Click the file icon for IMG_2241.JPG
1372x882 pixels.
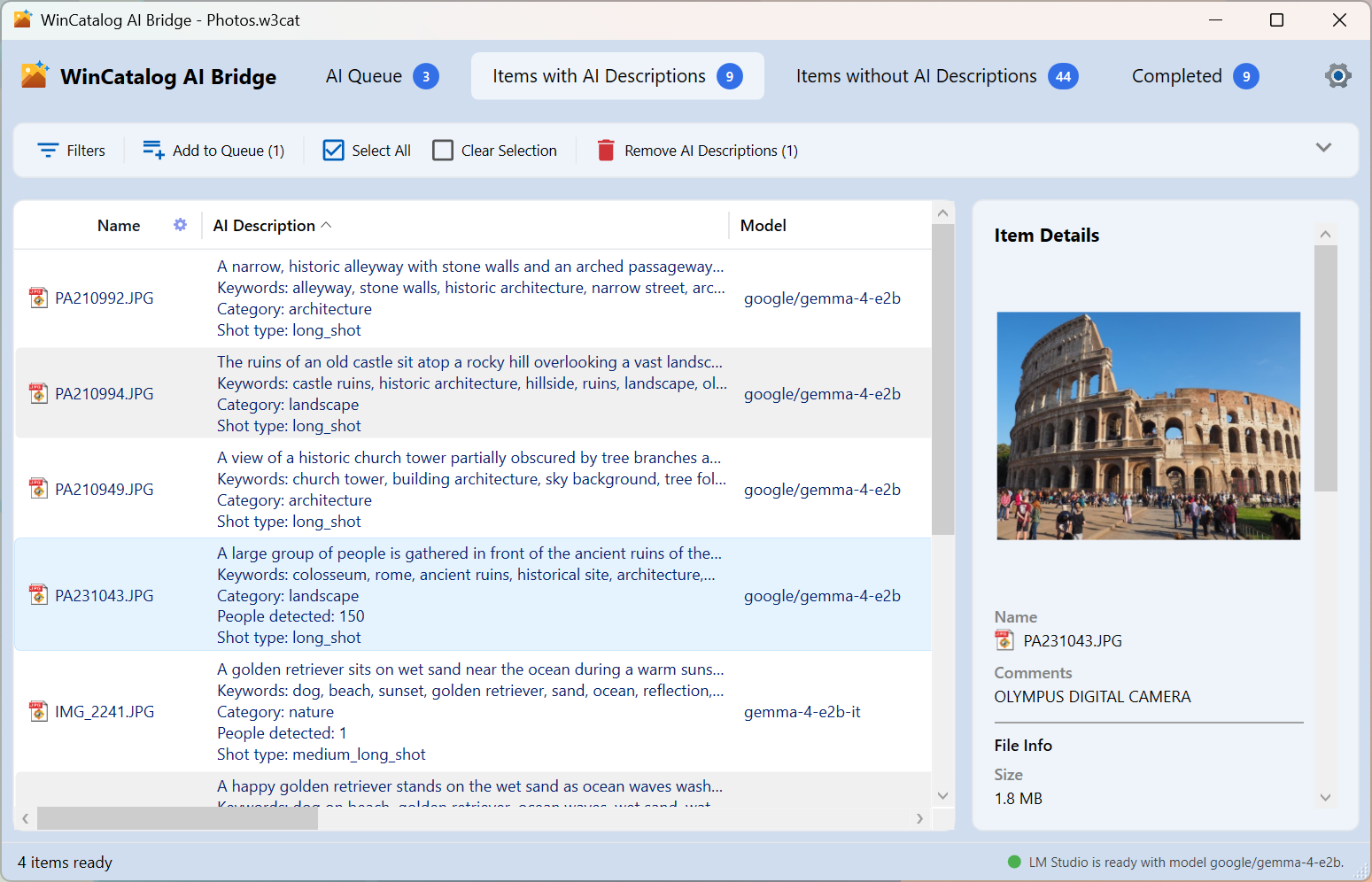pyautogui.click(x=38, y=712)
